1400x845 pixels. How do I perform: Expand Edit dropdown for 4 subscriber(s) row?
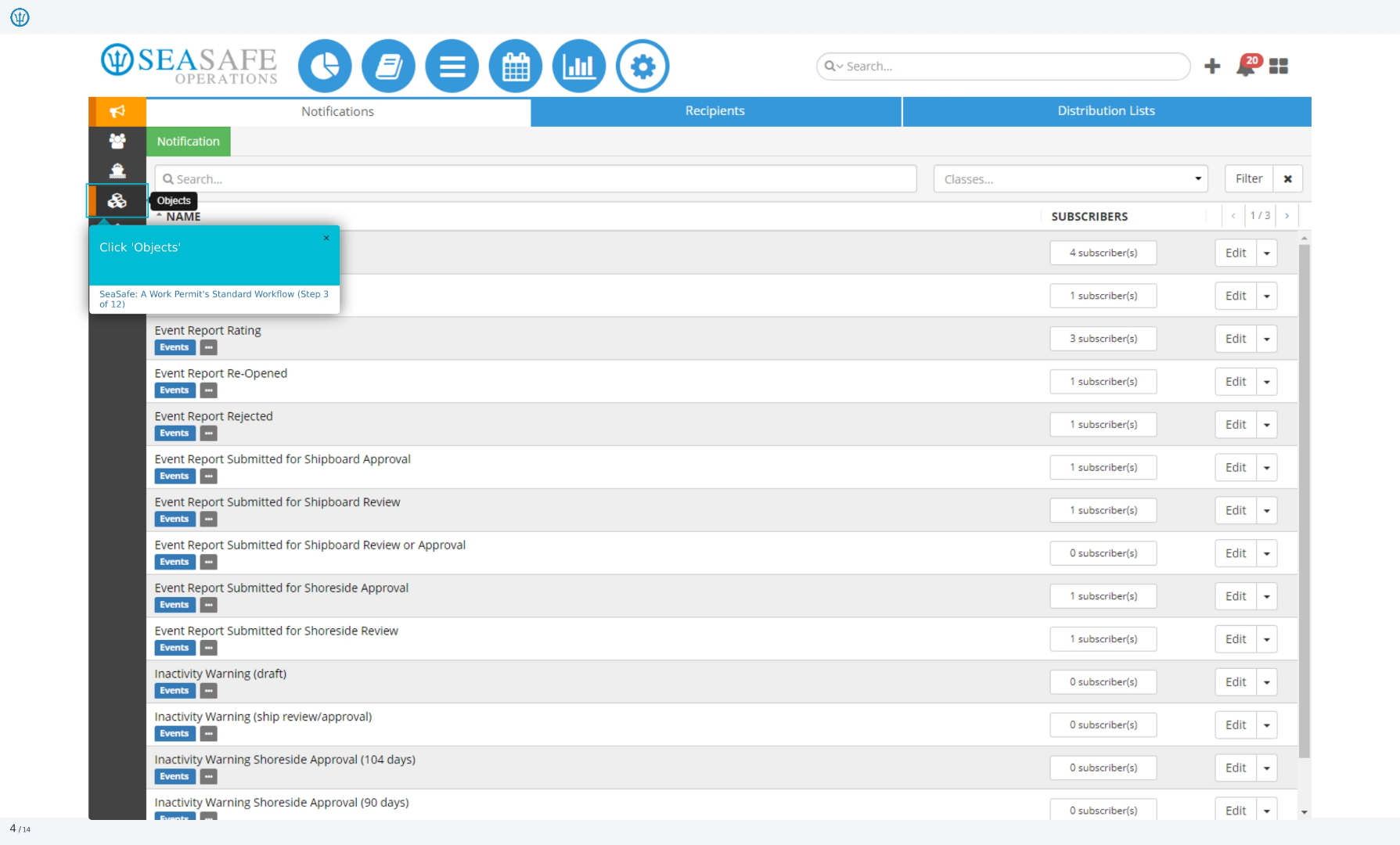[x=1267, y=253]
